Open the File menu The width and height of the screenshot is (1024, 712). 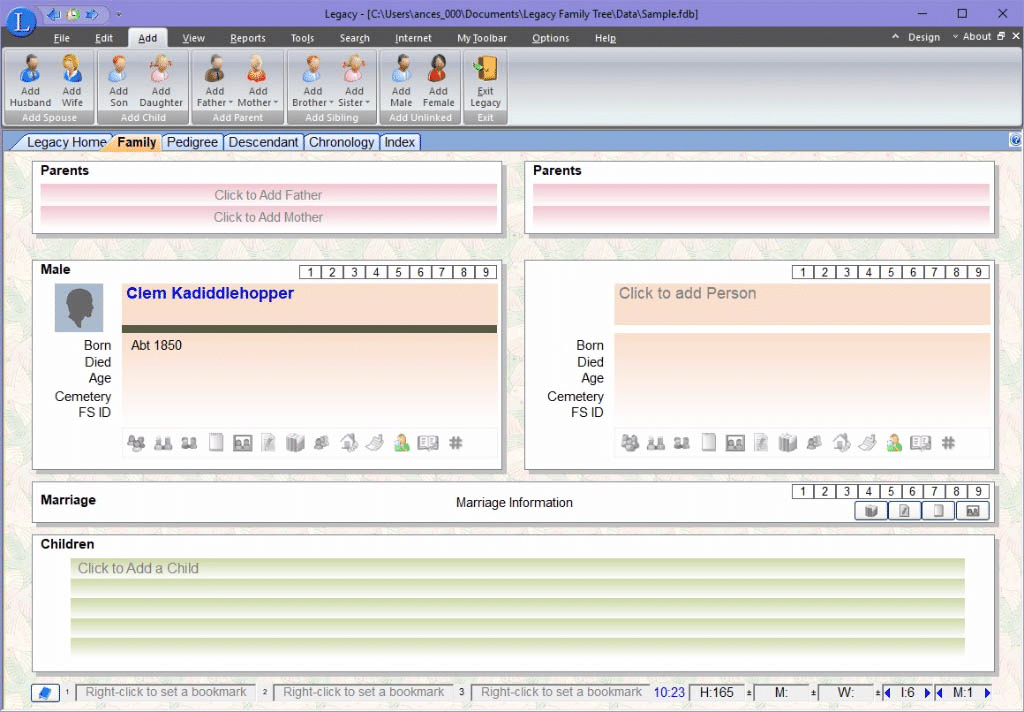tap(61, 38)
